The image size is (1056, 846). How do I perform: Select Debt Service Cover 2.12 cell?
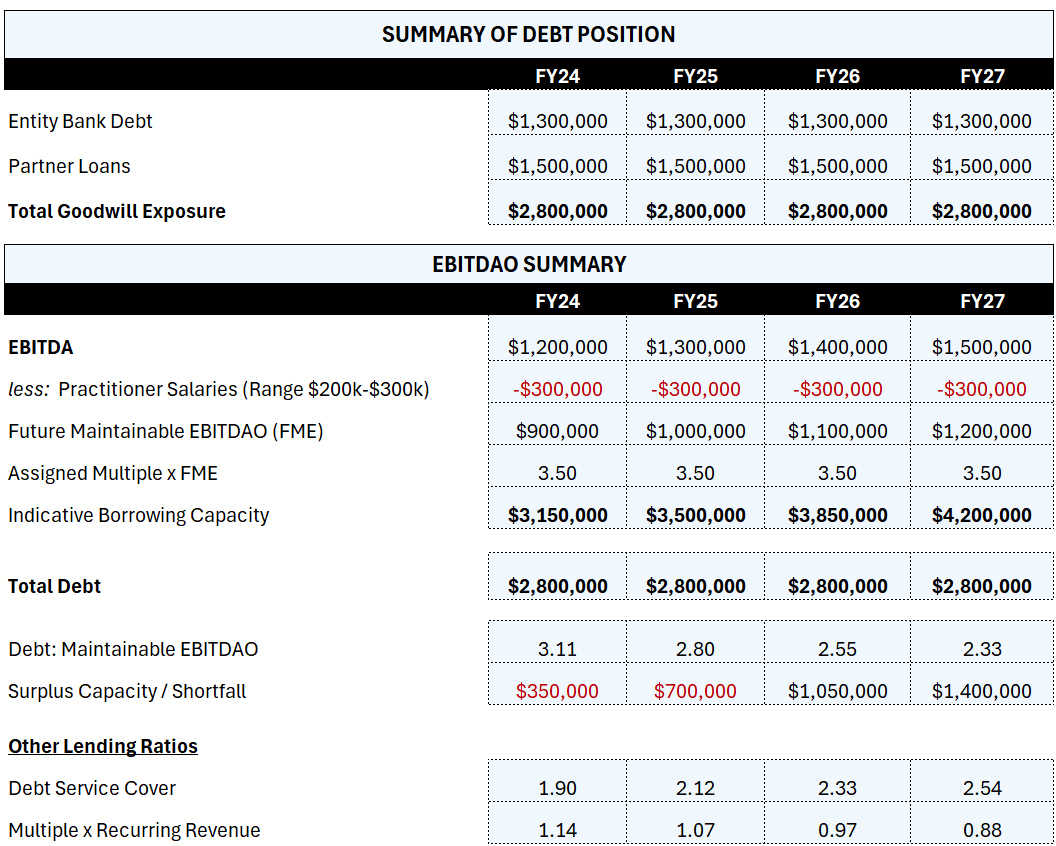(695, 788)
